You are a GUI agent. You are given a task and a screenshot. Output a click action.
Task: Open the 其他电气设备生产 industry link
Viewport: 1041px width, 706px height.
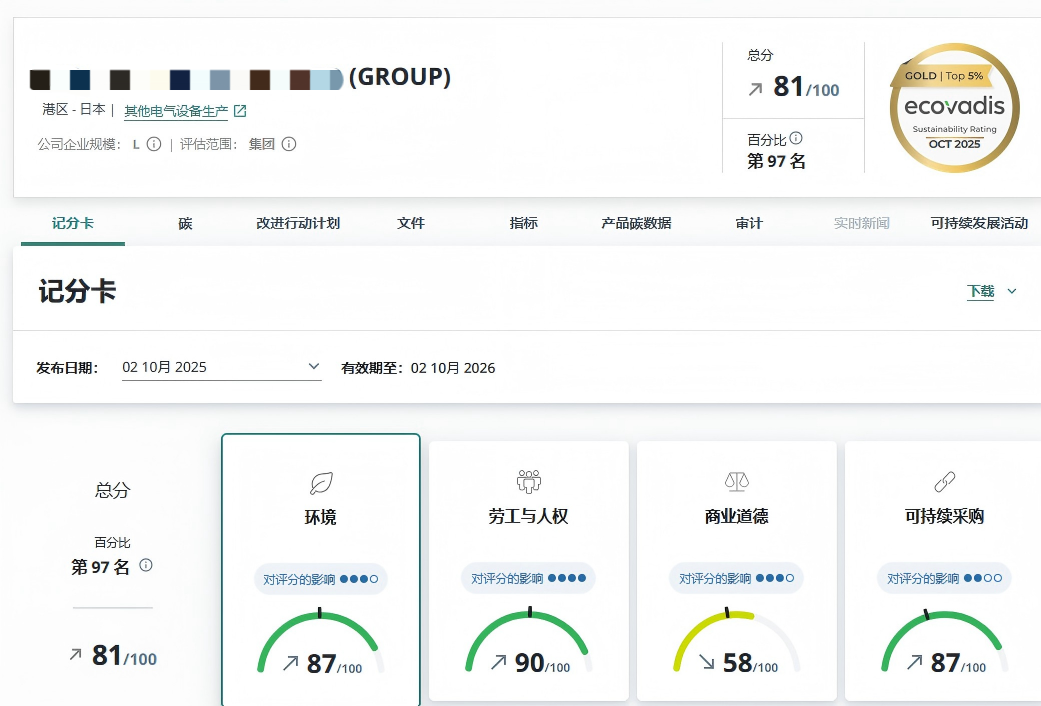[175, 110]
